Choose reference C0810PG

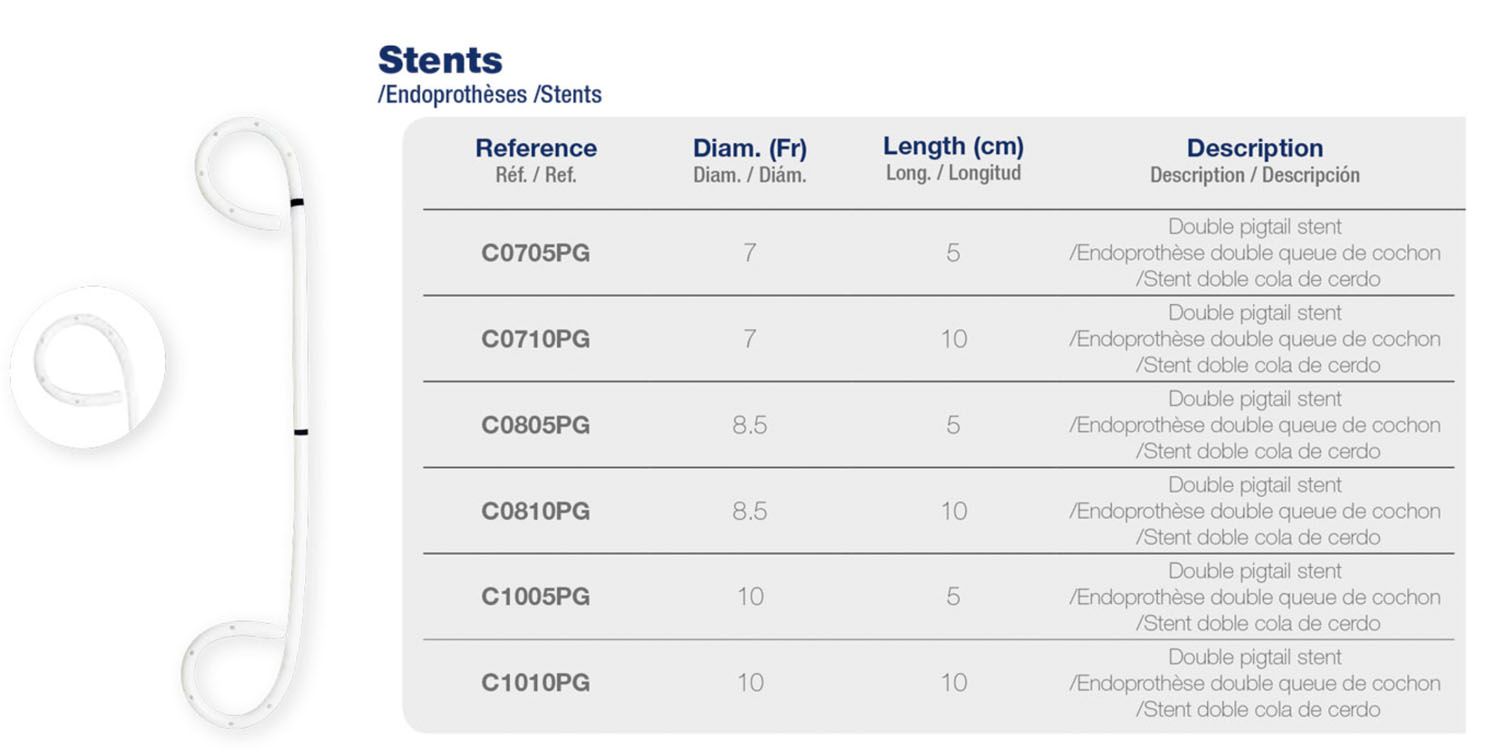(536, 511)
